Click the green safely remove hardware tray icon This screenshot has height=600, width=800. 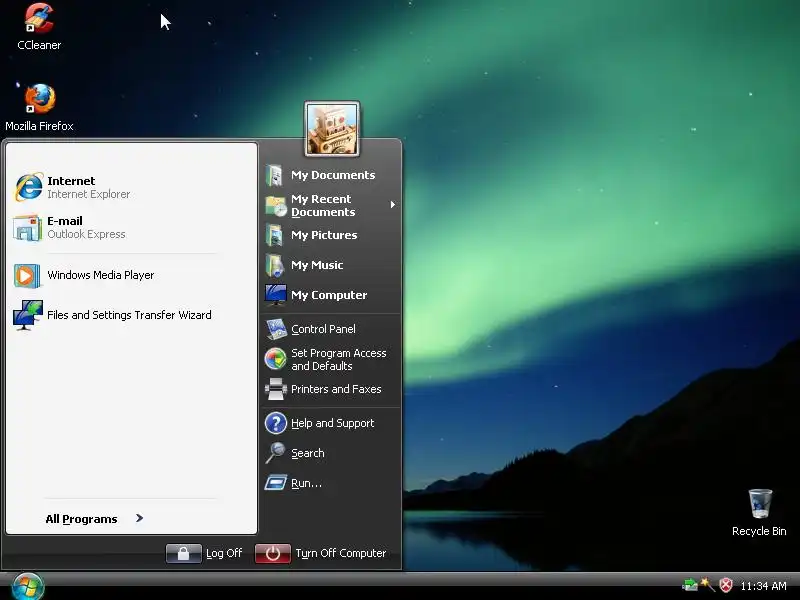[689, 585]
